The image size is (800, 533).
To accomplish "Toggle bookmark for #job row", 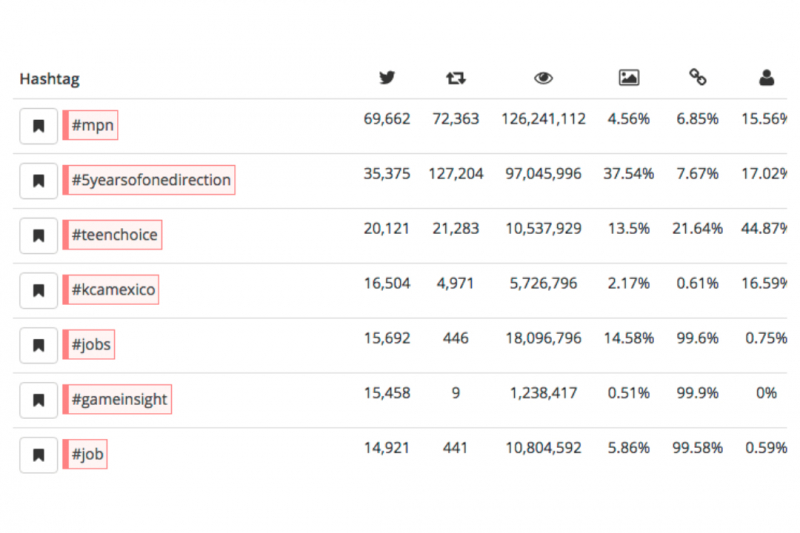I will tap(38, 454).
